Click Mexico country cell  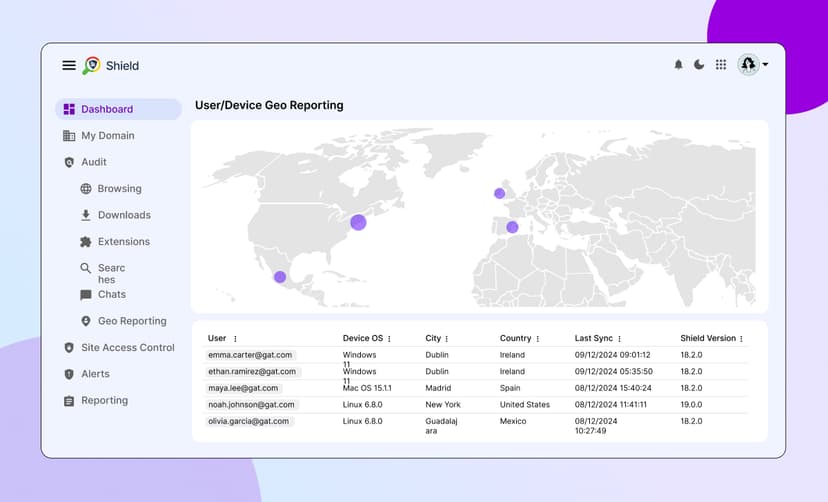pyautogui.click(x=513, y=421)
